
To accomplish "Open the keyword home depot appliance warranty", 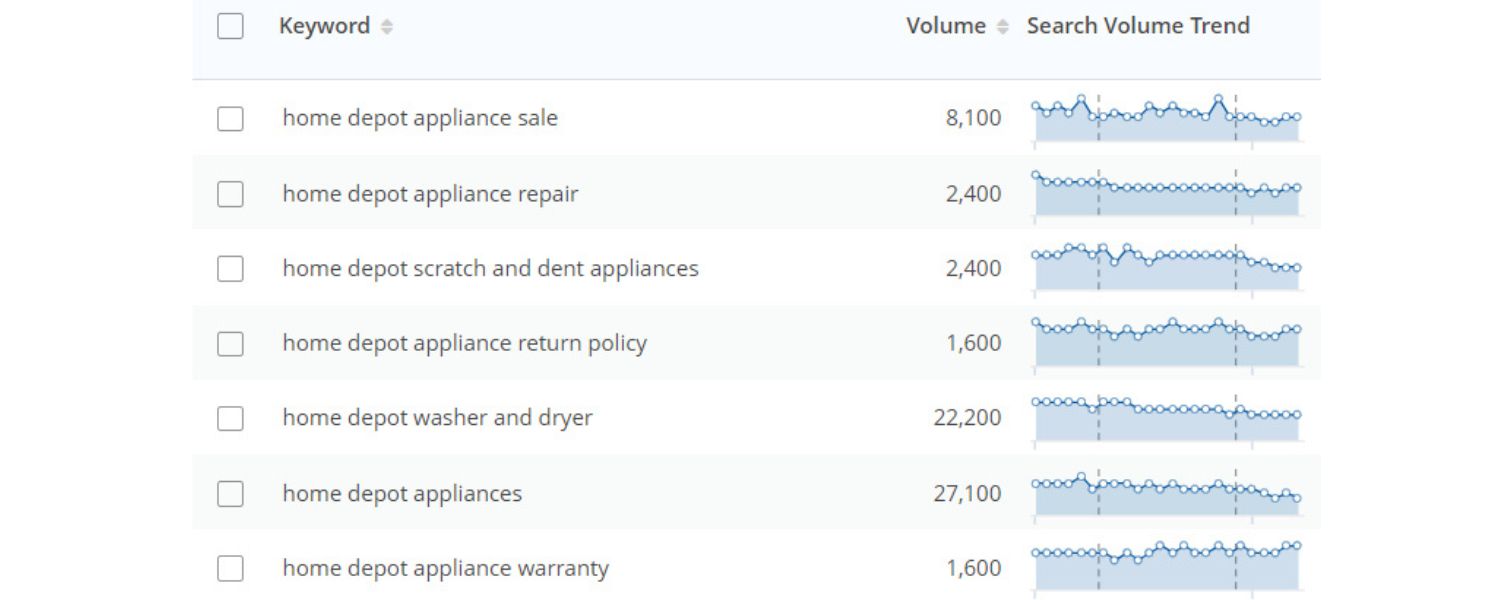I will [444, 567].
